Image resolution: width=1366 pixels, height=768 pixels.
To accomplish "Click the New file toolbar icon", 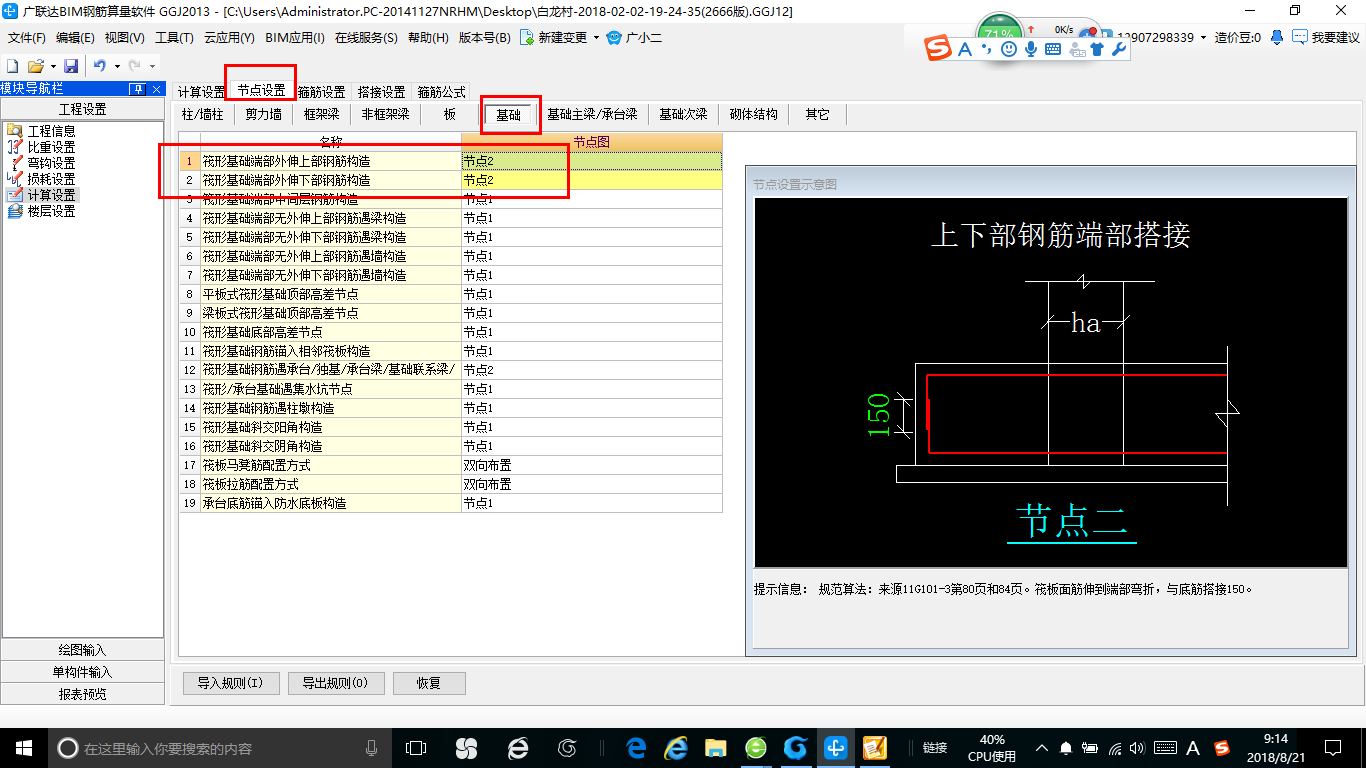I will point(13,66).
